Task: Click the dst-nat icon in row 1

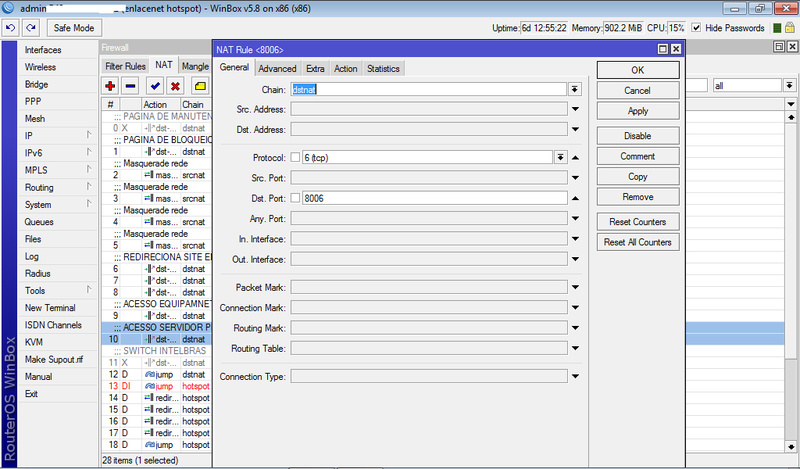Action: pos(149,152)
